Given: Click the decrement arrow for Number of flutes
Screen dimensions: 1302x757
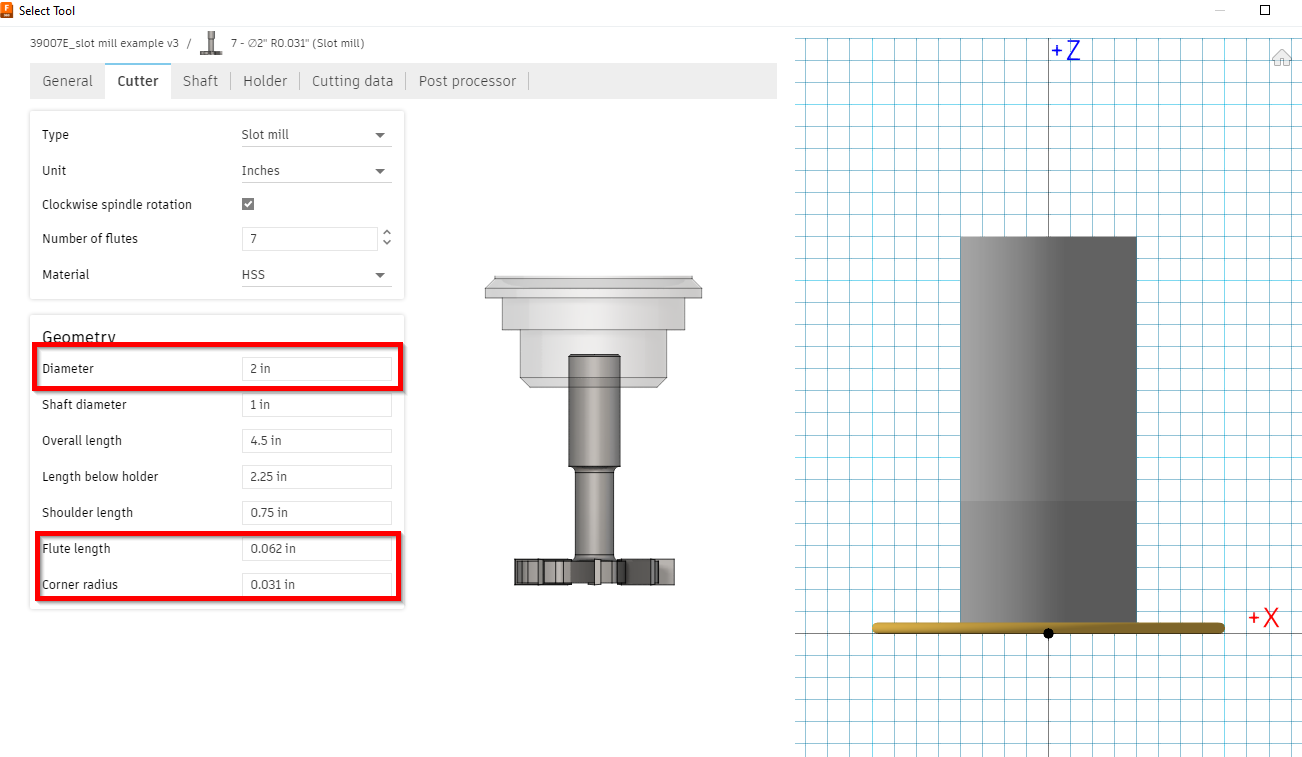Looking at the screenshot, I should click(x=386, y=243).
